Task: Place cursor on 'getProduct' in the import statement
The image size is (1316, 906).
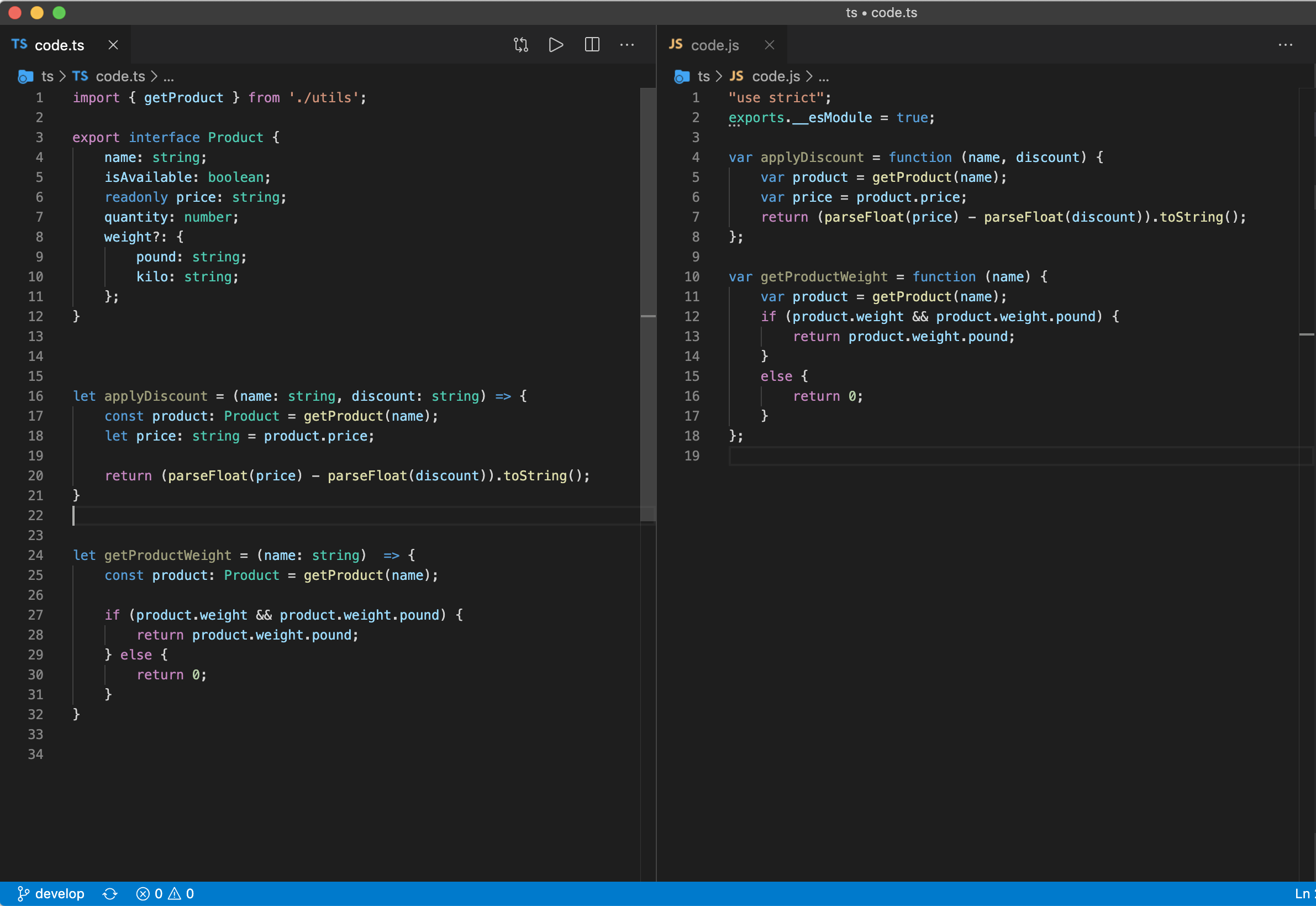Action: pyautogui.click(x=184, y=98)
